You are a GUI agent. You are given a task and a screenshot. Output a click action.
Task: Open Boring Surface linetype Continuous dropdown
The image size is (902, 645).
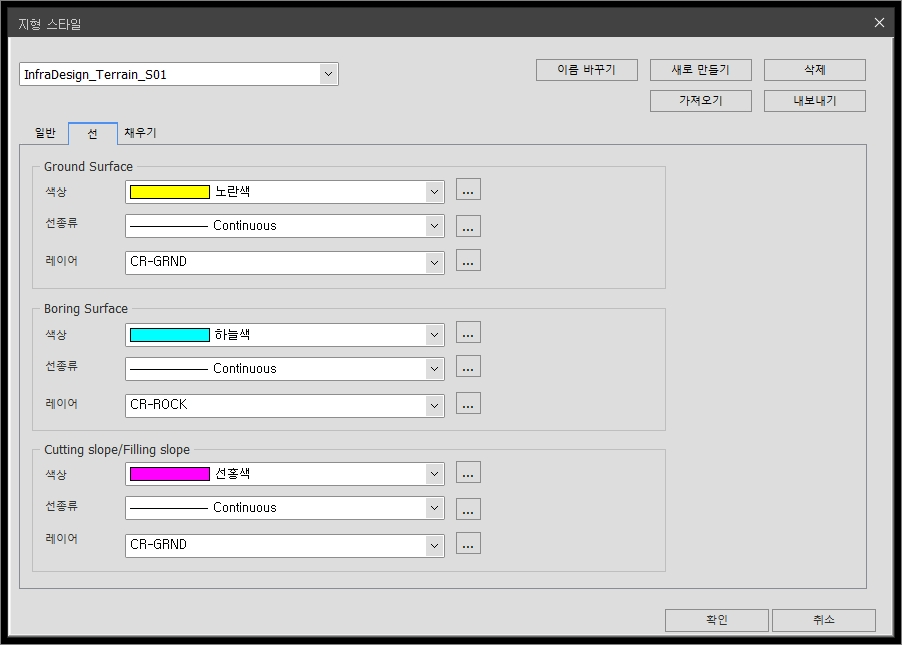[x=285, y=368]
